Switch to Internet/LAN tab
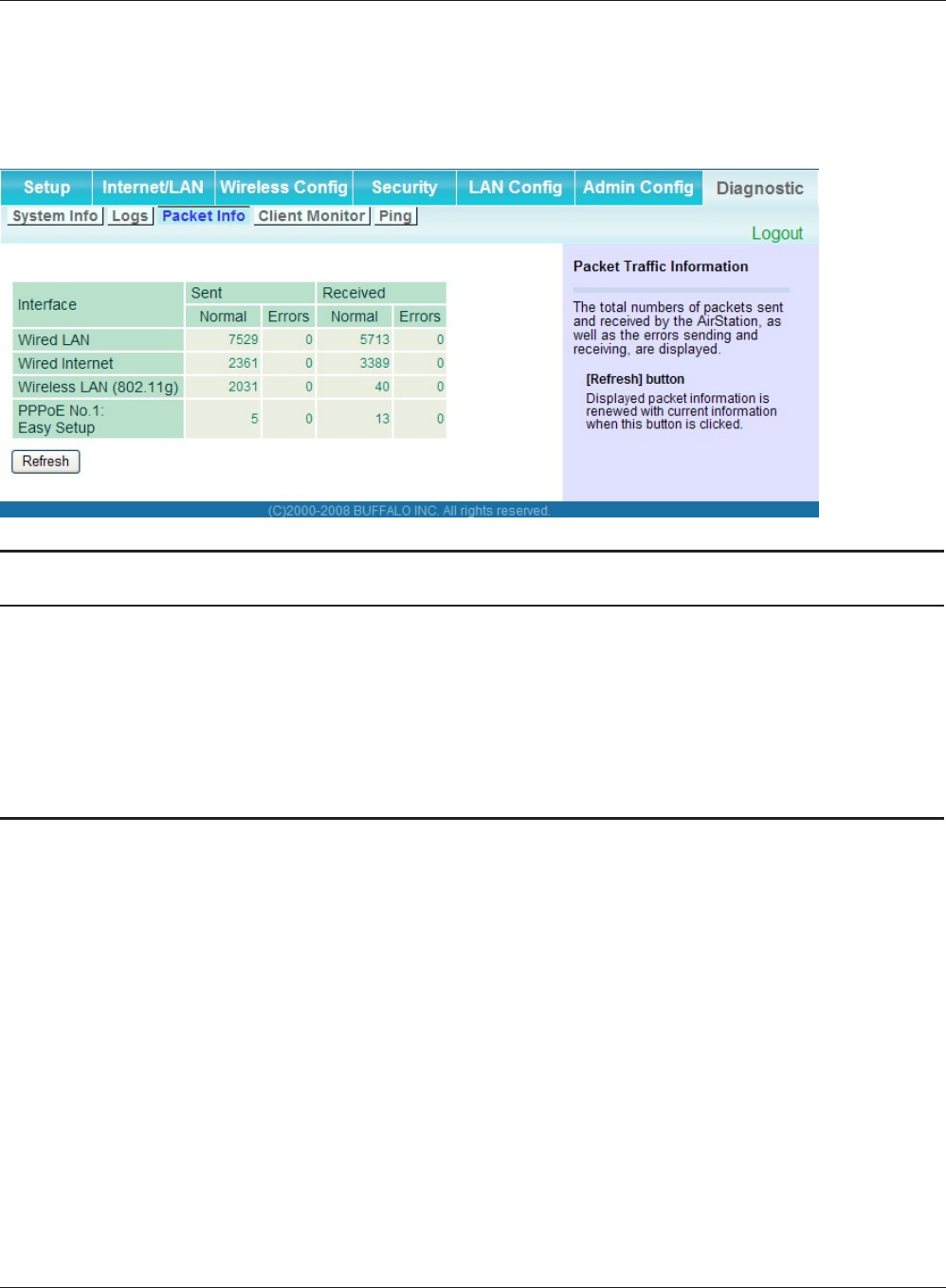 [153, 188]
